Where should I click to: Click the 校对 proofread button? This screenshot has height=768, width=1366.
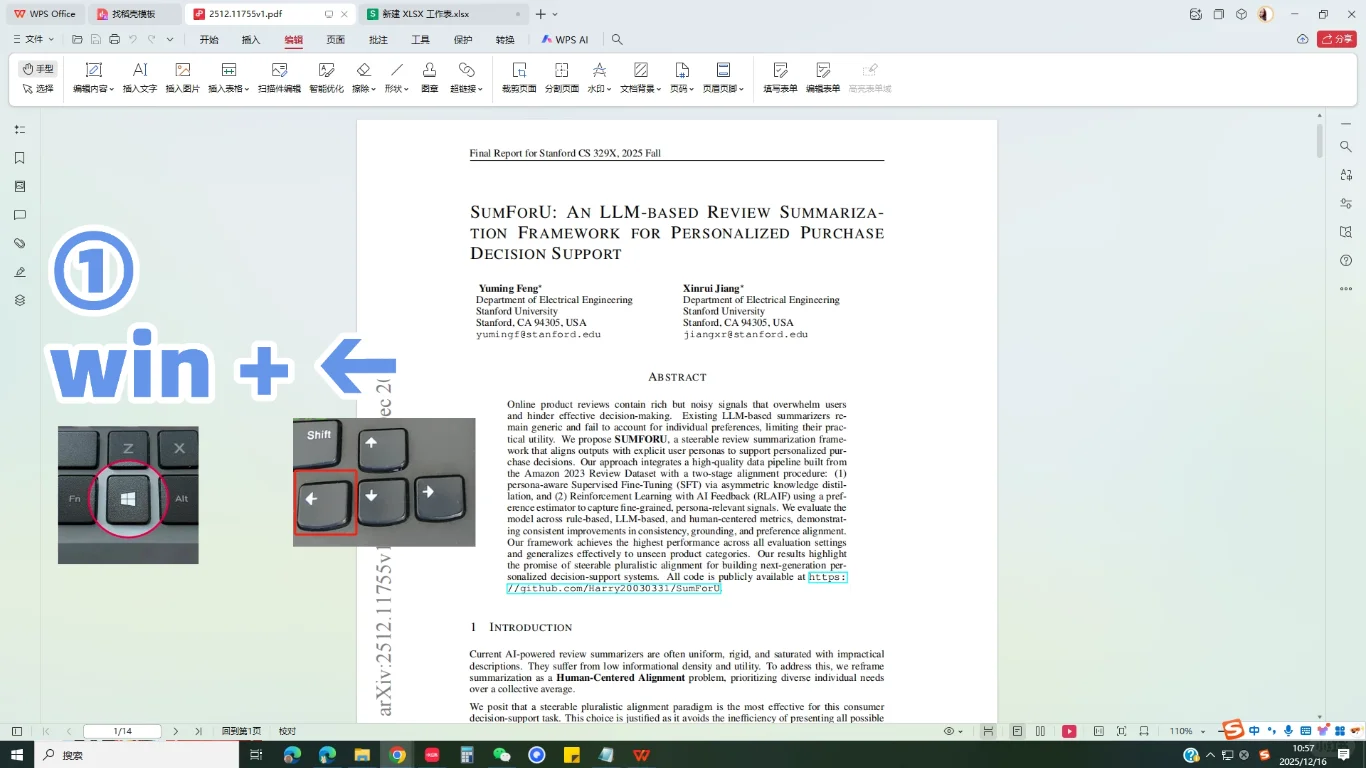click(x=287, y=731)
